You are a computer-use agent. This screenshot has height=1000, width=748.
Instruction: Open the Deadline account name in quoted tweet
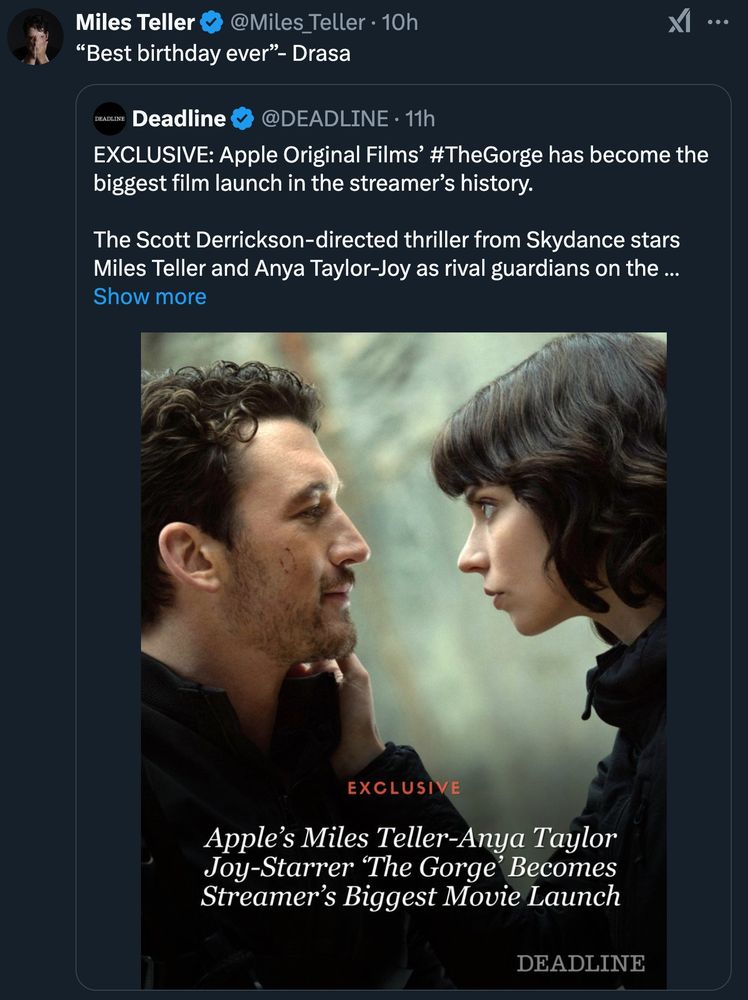point(179,119)
